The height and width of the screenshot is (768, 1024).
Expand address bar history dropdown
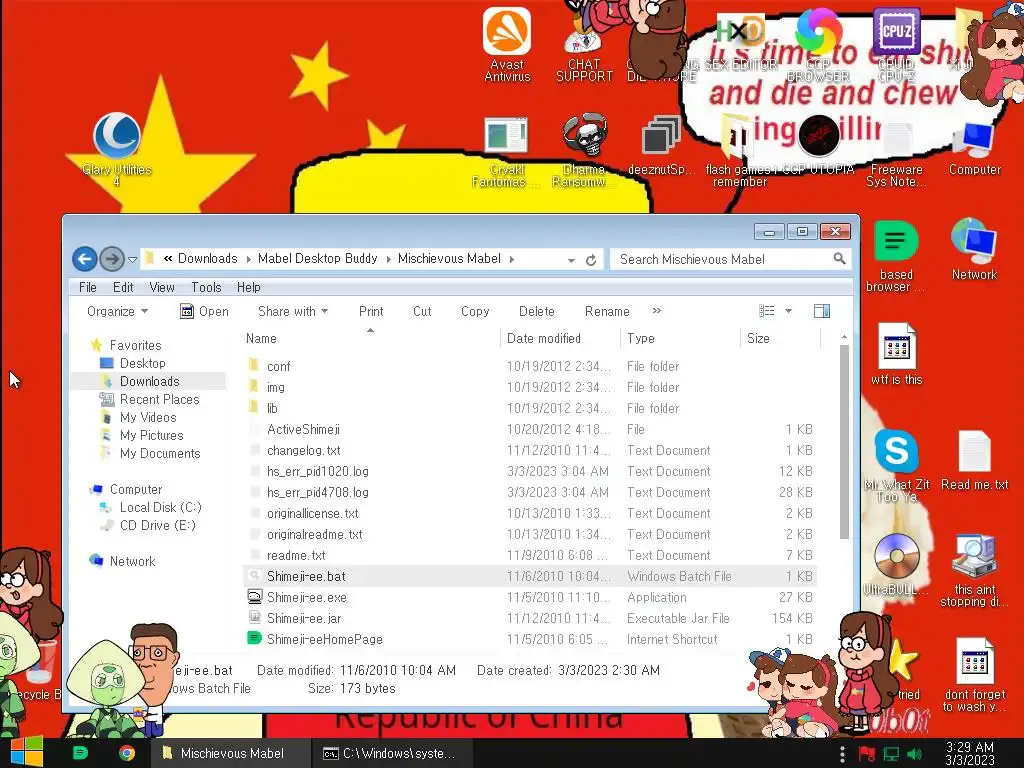coord(571,260)
